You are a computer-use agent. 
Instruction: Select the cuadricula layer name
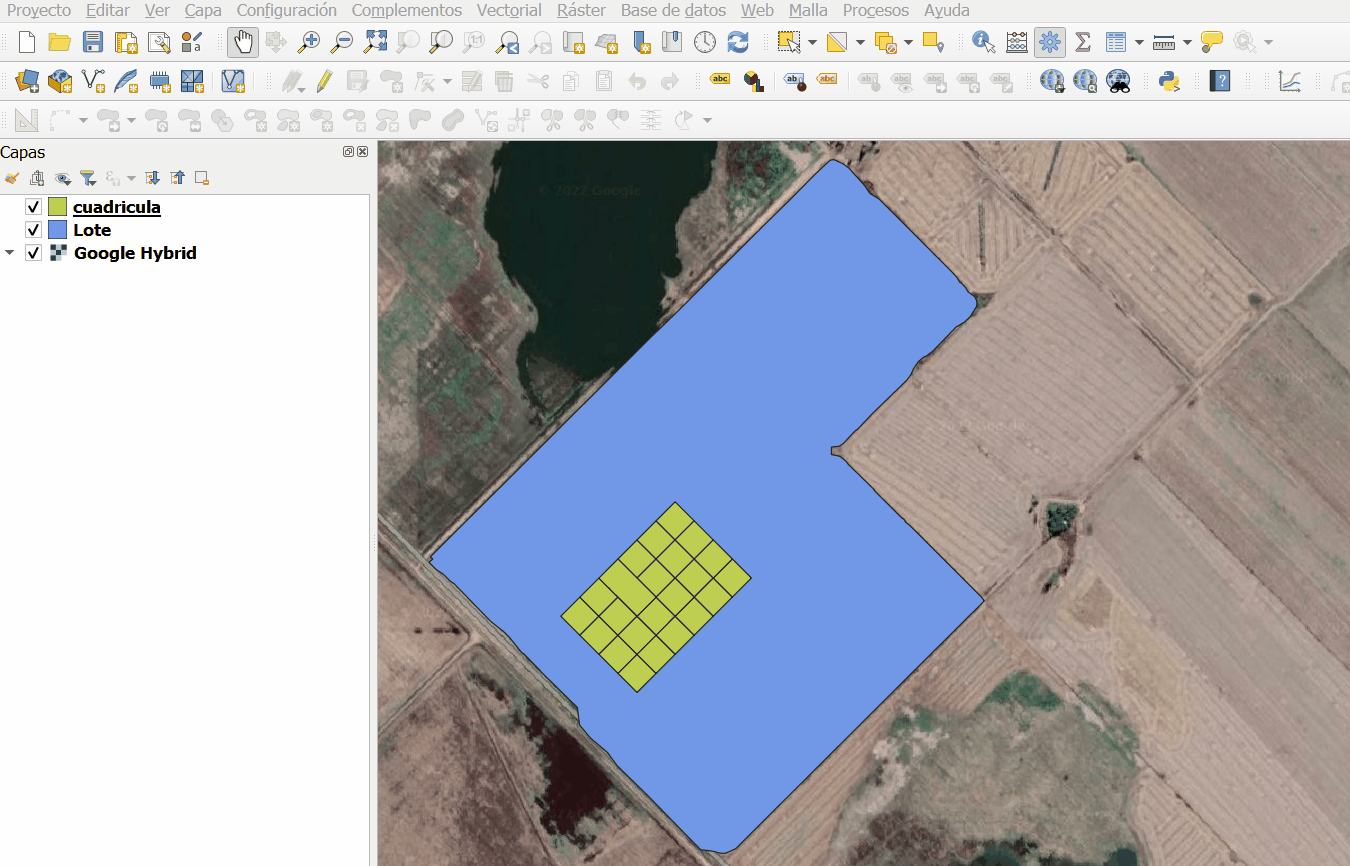coord(117,207)
